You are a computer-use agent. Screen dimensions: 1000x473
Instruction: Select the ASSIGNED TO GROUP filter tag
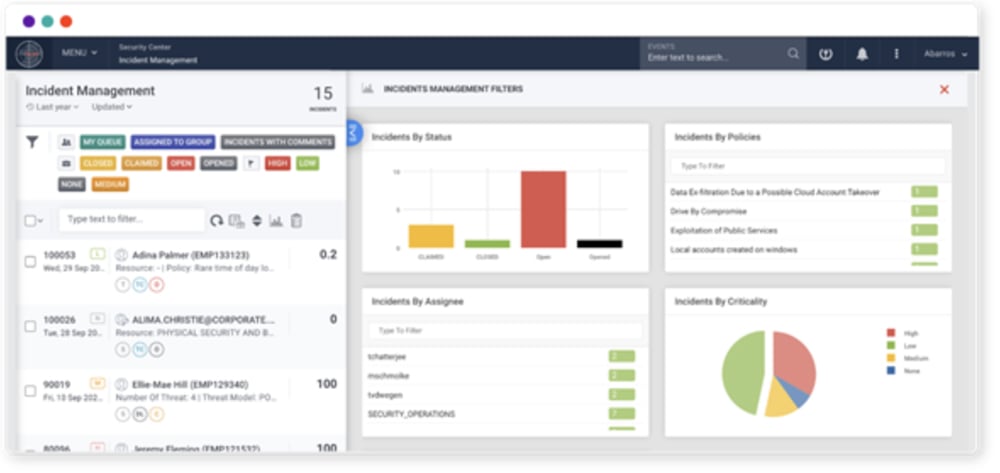[173, 142]
